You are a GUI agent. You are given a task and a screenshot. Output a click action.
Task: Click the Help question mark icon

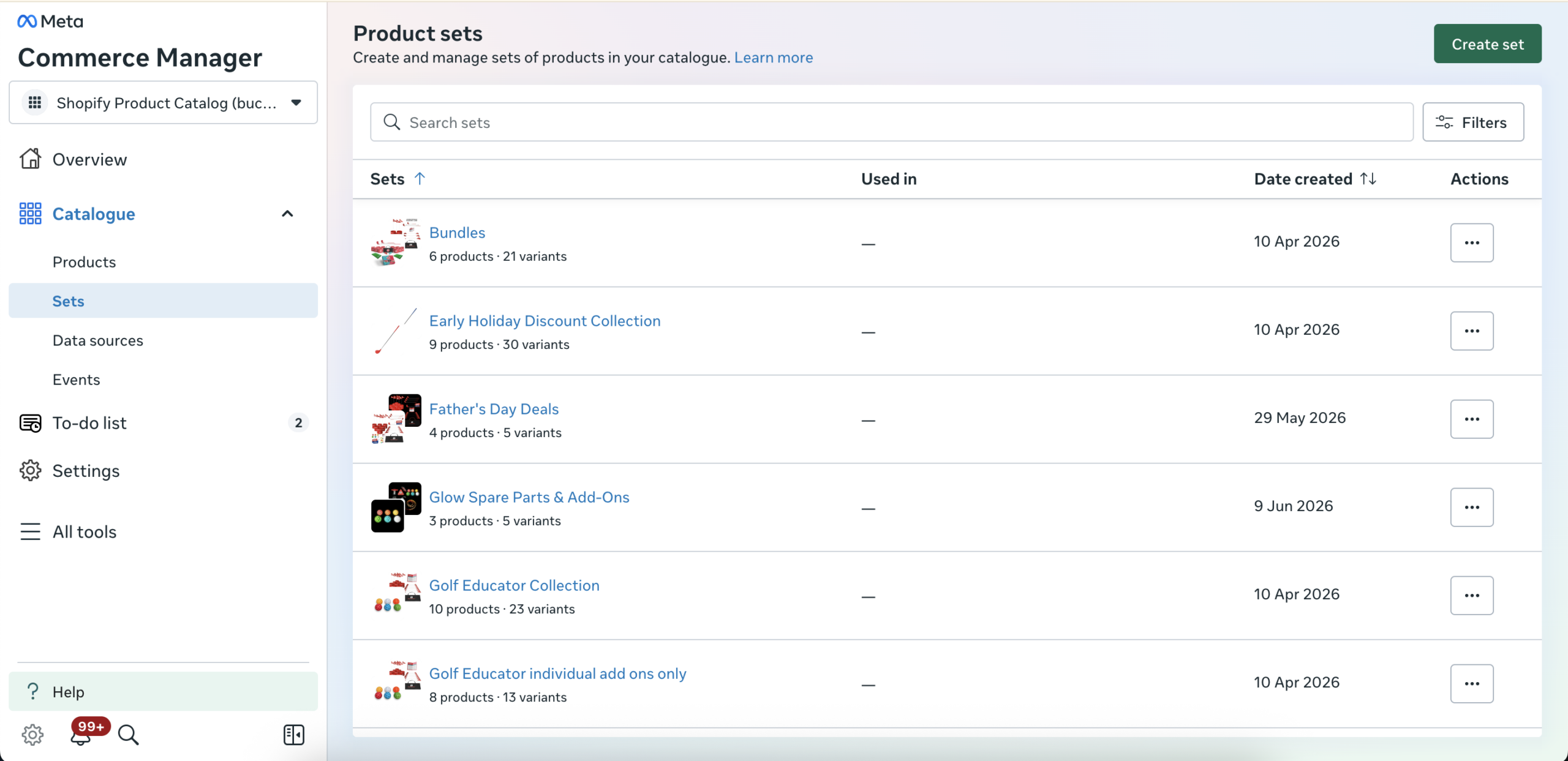(x=33, y=692)
